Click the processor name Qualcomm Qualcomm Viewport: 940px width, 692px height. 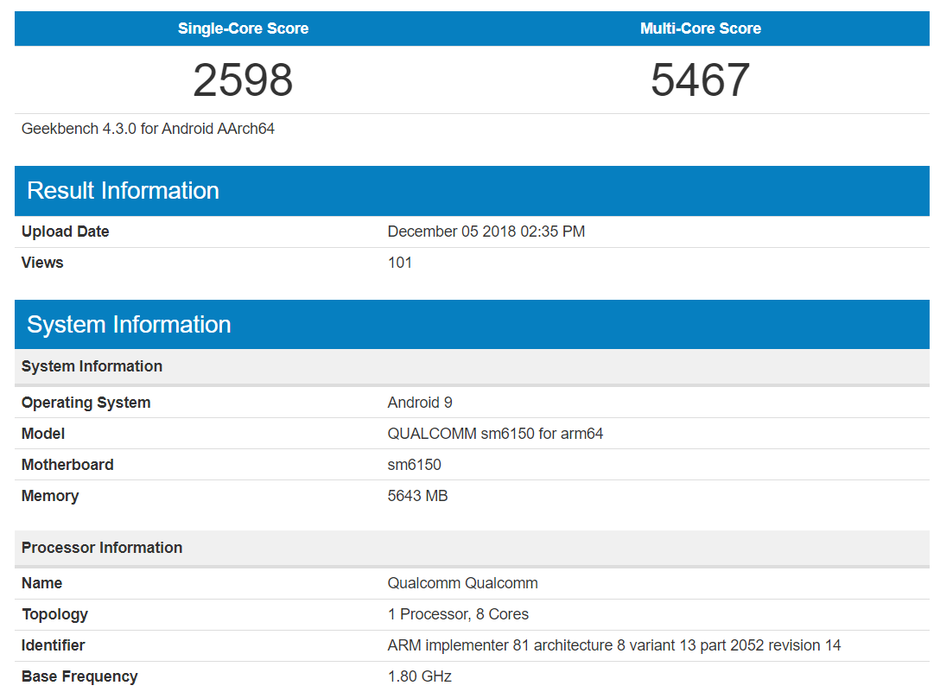tap(463, 583)
